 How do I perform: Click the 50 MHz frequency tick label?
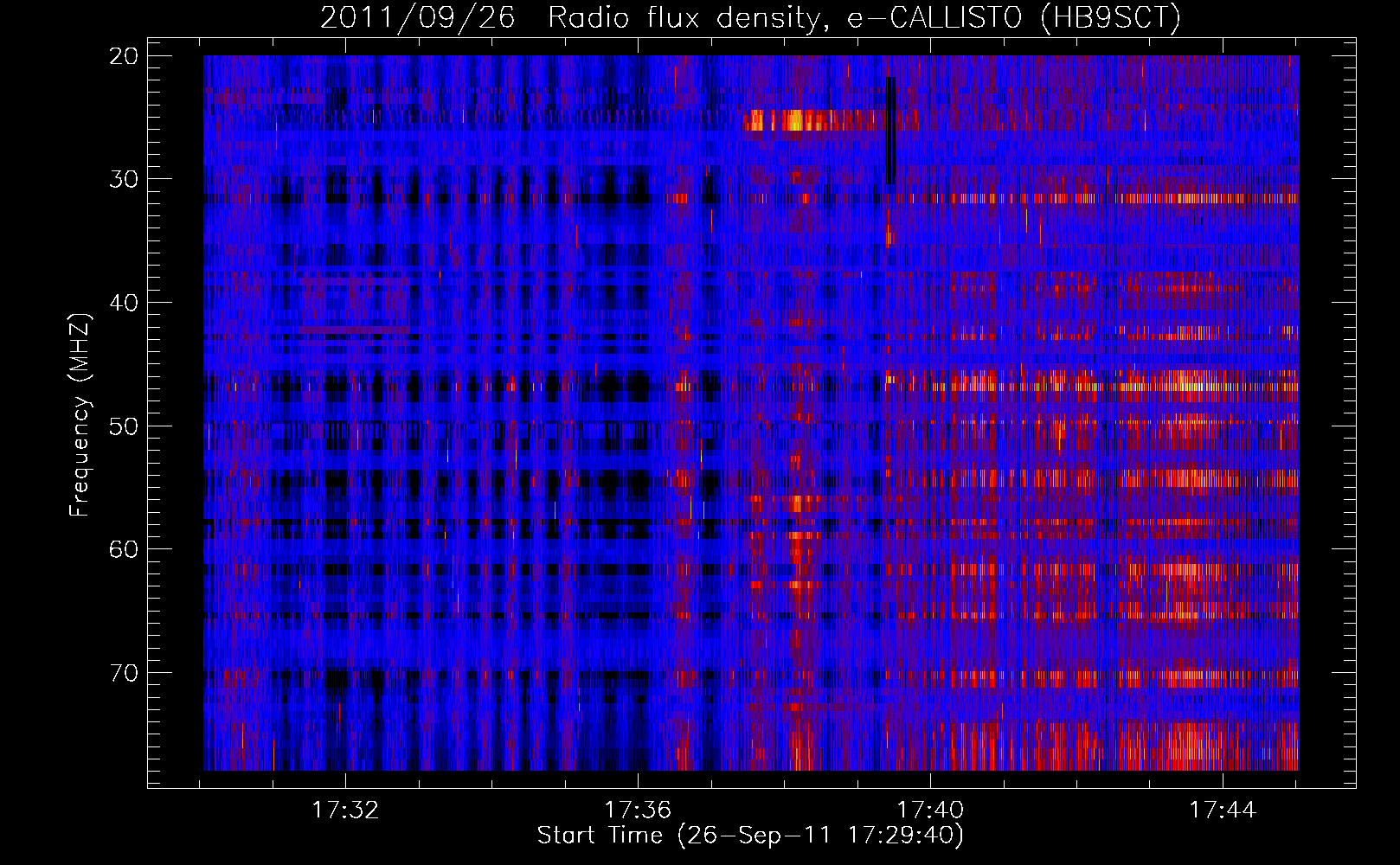coord(125,426)
